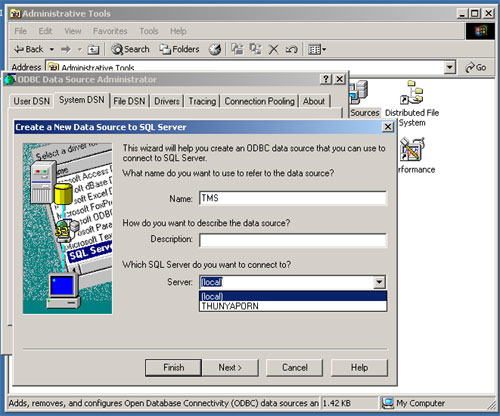Open the Help menu
The height and width of the screenshot is (416, 500).
pyautogui.click(x=178, y=31)
